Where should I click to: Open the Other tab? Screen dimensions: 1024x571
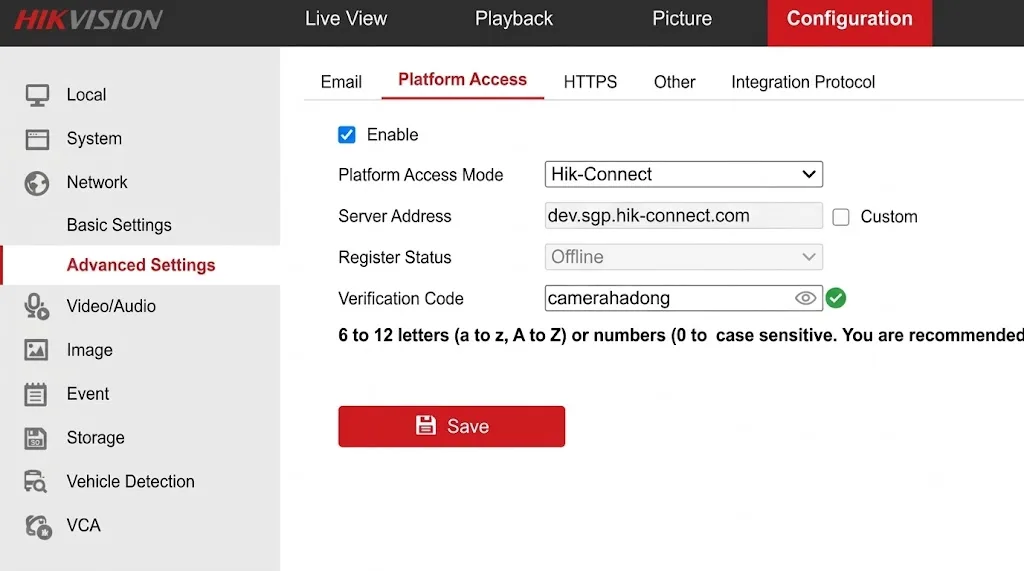point(675,82)
